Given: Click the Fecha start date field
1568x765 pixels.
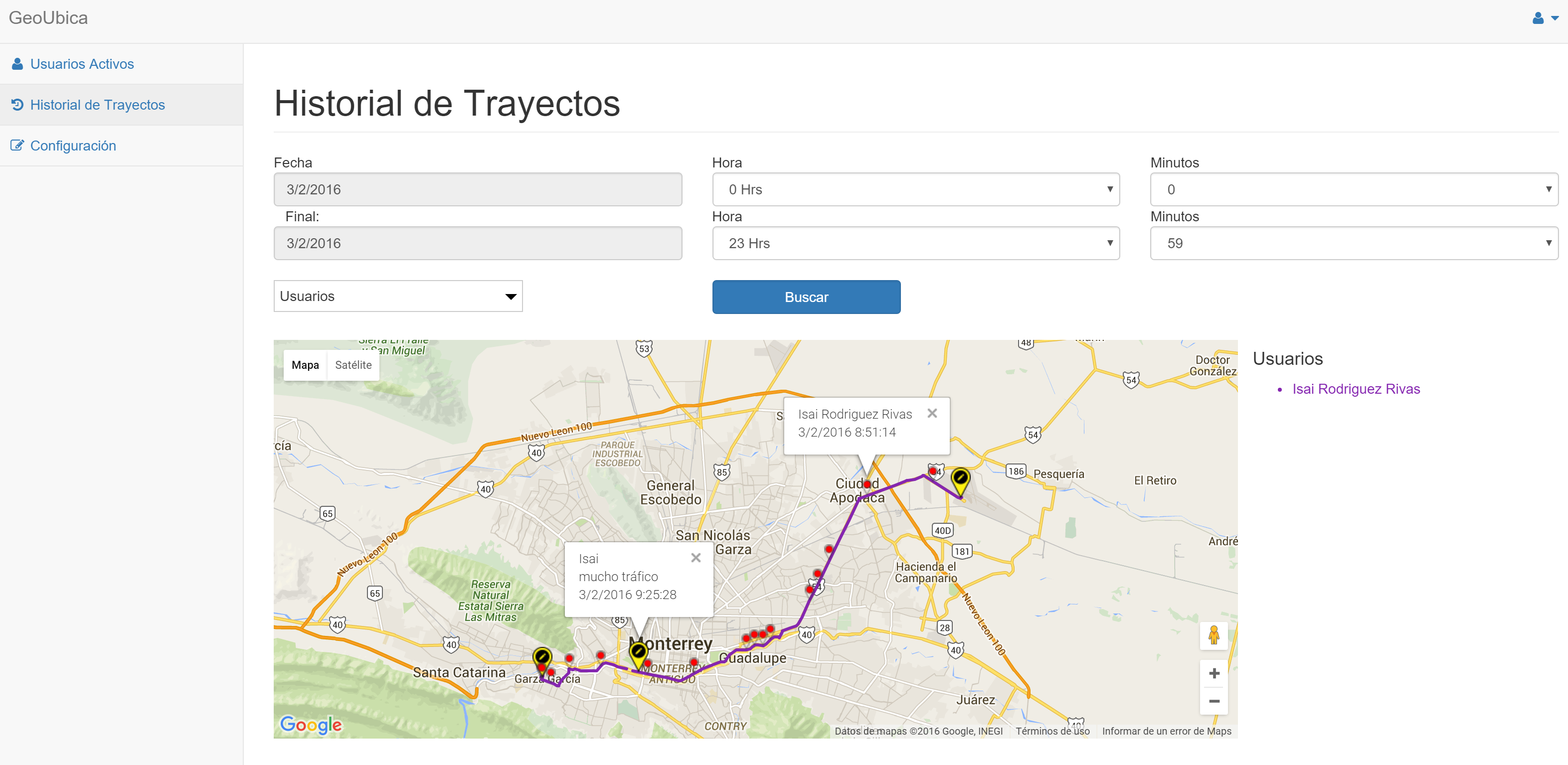Looking at the screenshot, I should 478,189.
